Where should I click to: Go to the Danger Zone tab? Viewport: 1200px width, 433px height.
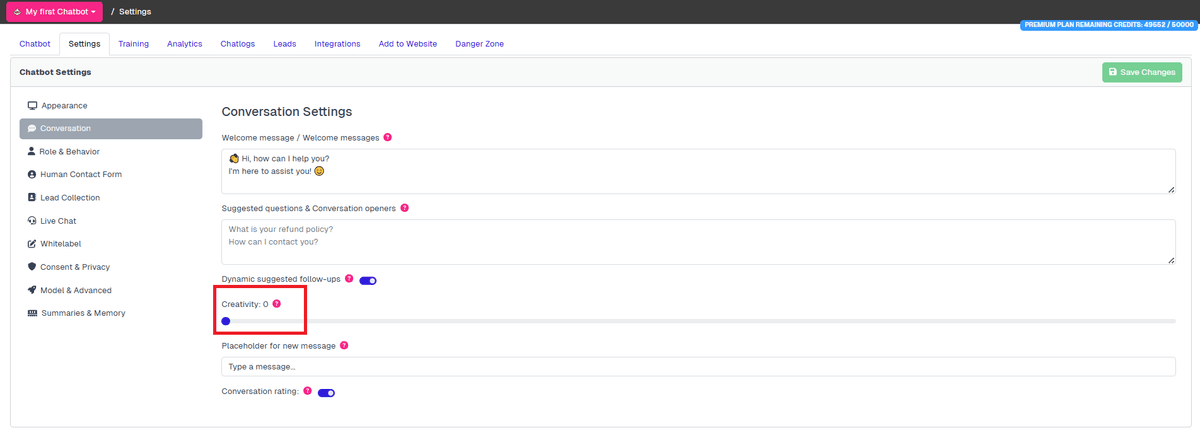tap(479, 44)
